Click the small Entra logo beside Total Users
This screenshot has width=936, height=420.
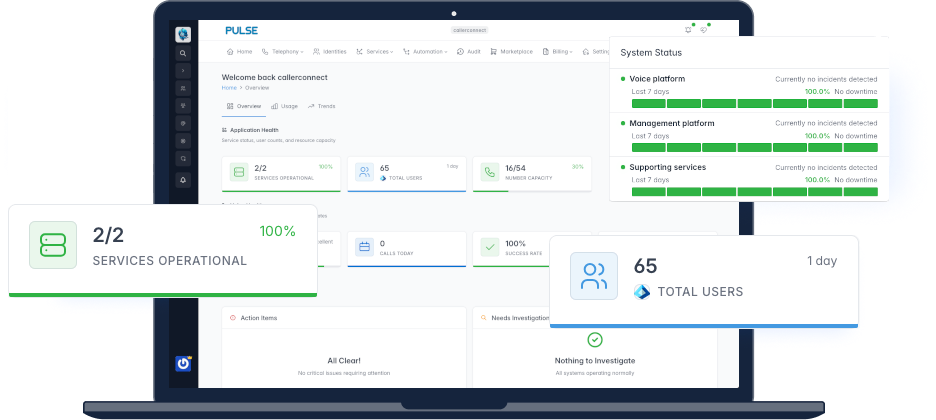coord(383,178)
